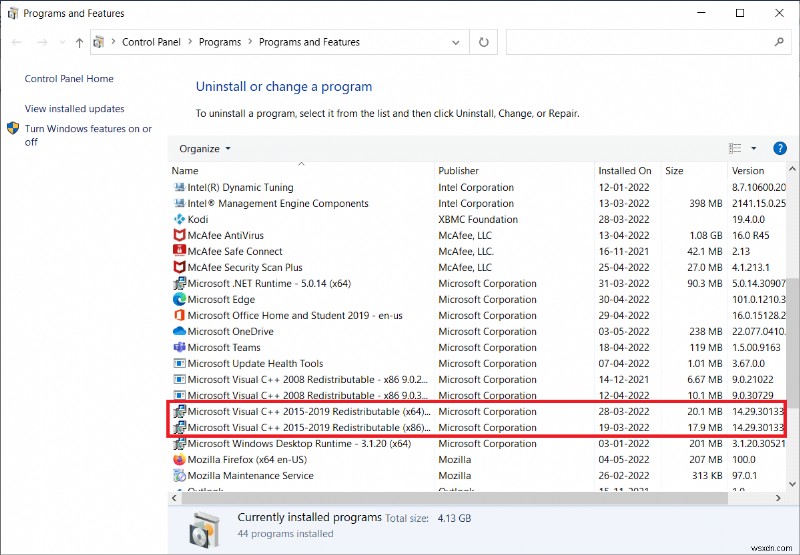800x555 pixels.
Task: Open Turn Windows features on or off
Action: [x=88, y=135]
